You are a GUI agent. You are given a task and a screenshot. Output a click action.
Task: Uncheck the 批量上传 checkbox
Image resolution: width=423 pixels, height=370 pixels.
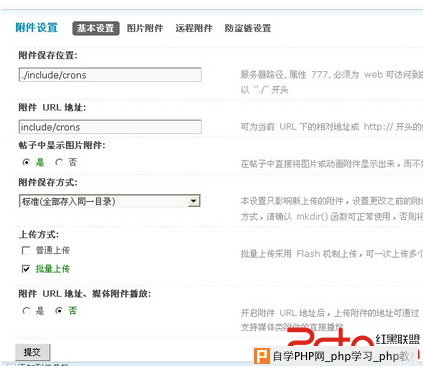[26, 269]
